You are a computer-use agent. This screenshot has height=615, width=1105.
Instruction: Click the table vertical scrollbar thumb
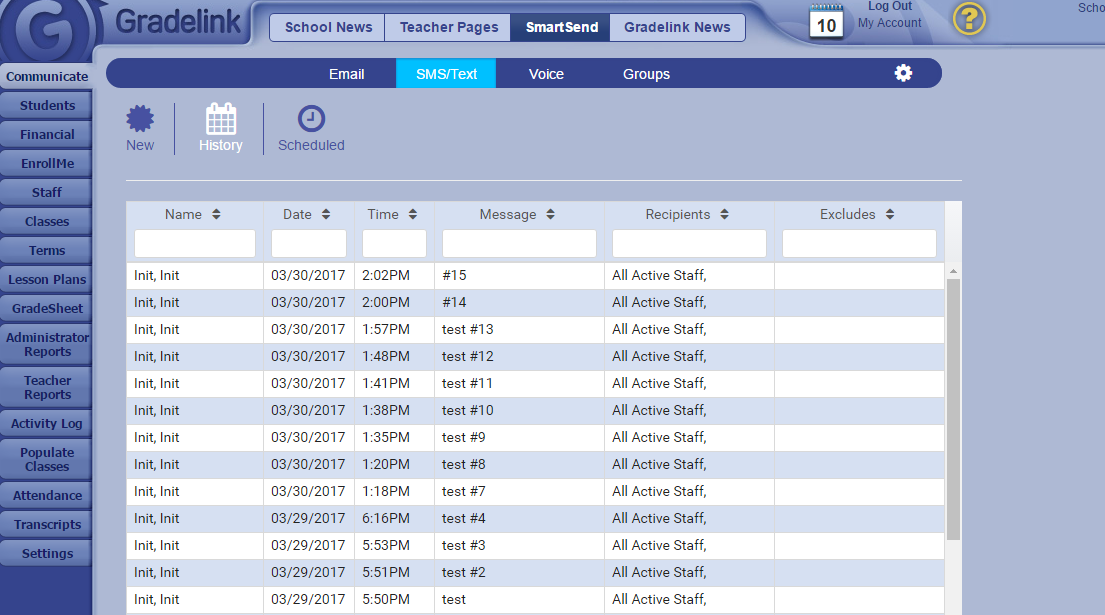[953, 409]
